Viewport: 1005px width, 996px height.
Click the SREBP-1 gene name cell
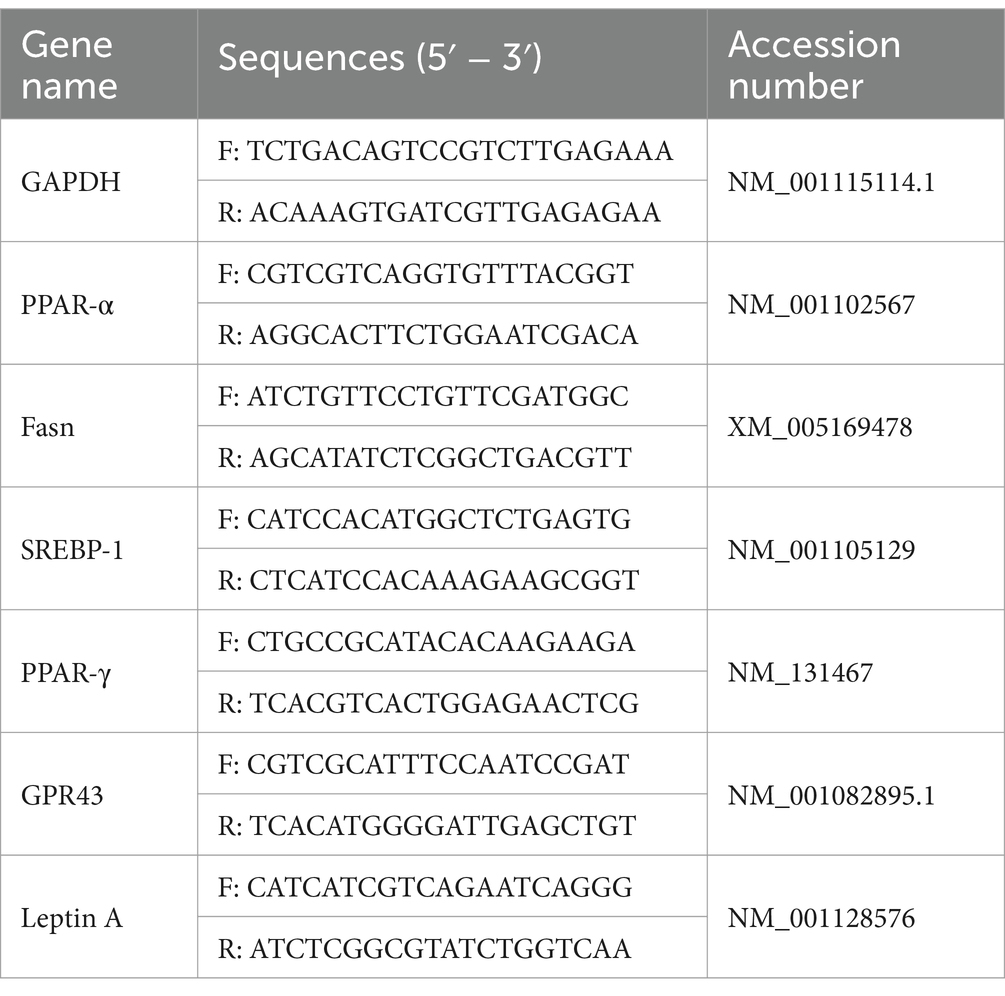pos(99,549)
